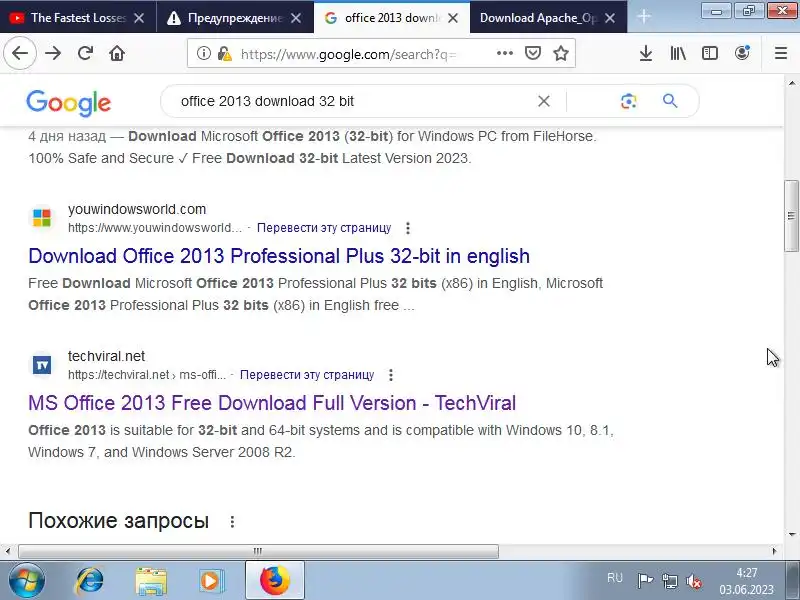The image size is (800, 600).
Task: Toggle the Firefox sidebar view
Action: tap(710, 53)
